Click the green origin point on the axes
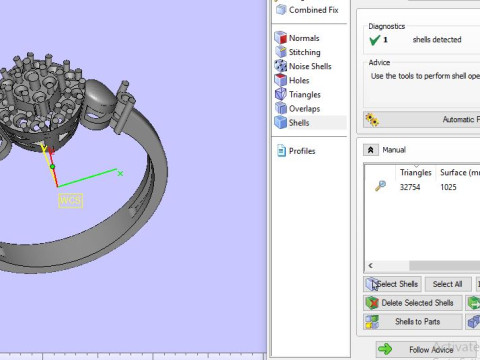Image resolution: width=480 pixels, height=360 pixels. 52,167
